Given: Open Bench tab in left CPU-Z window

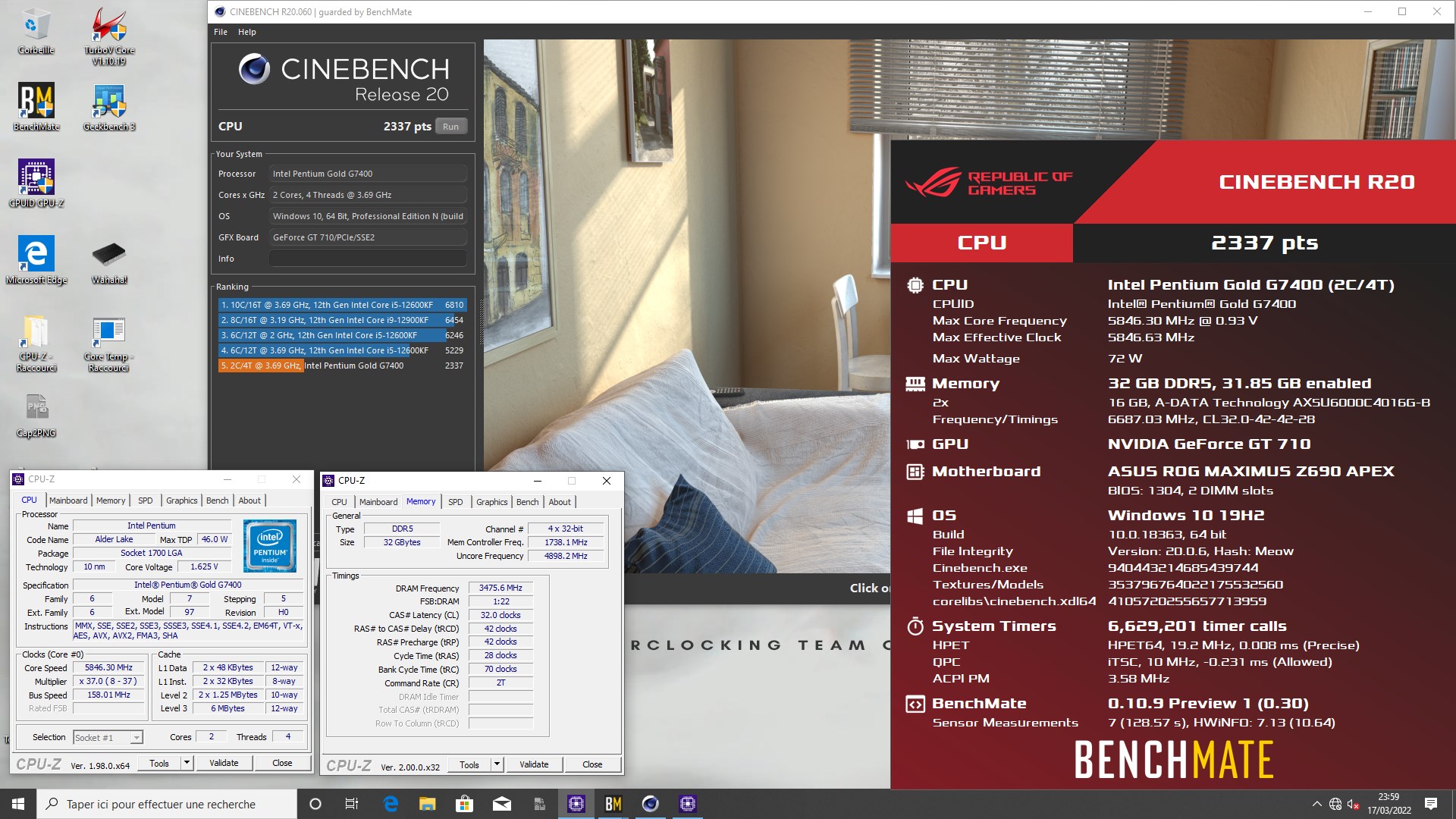Looking at the screenshot, I should pyautogui.click(x=218, y=500).
